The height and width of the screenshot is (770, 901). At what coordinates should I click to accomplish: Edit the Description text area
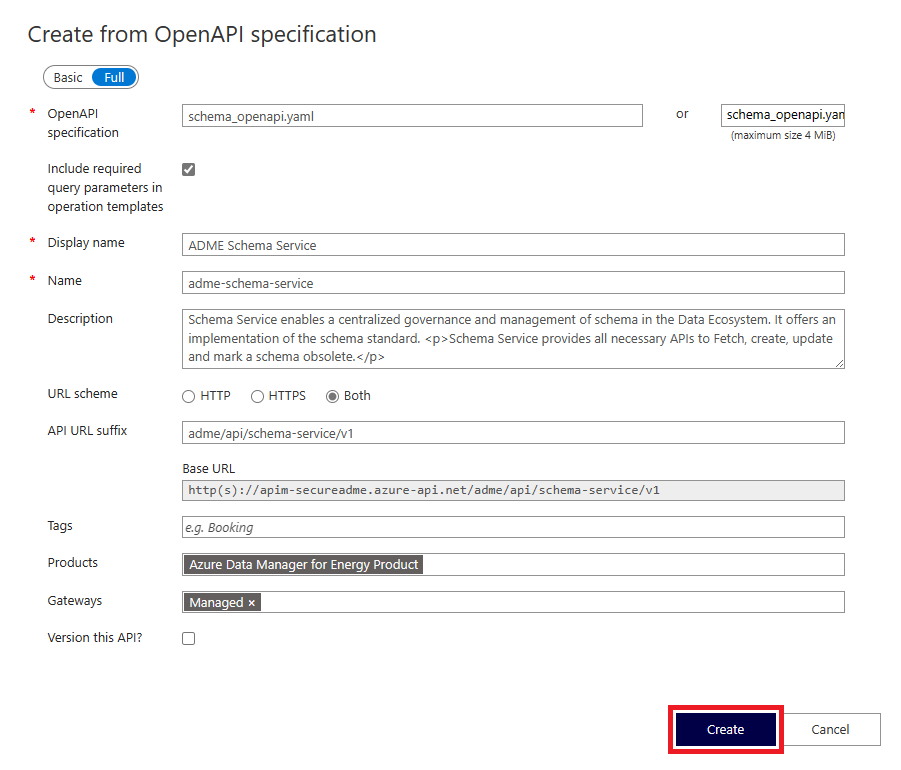coord(512,338)
